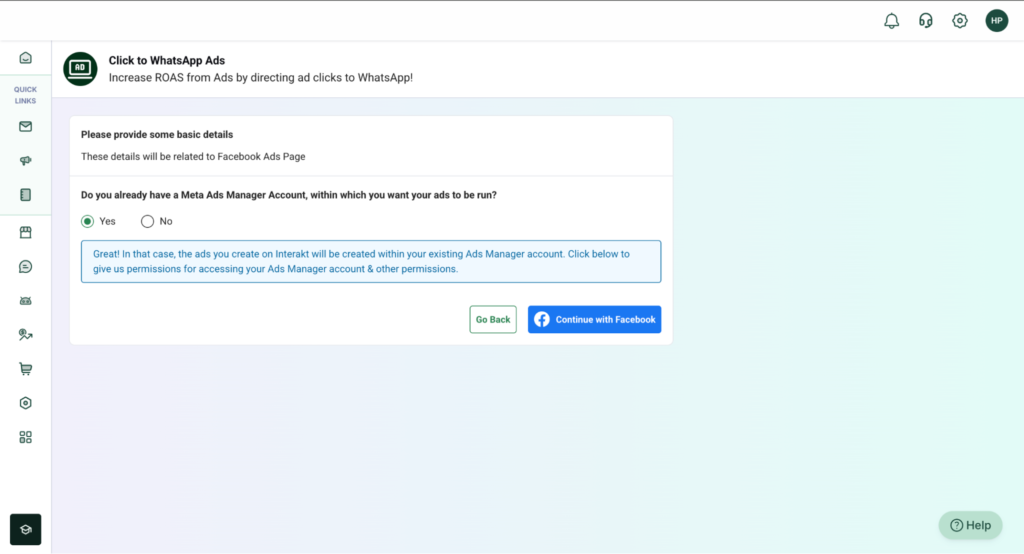Open the bot automation icon in sidebar
The image size is (1024, 554).
pyautogui.click(x=25, y=301)
